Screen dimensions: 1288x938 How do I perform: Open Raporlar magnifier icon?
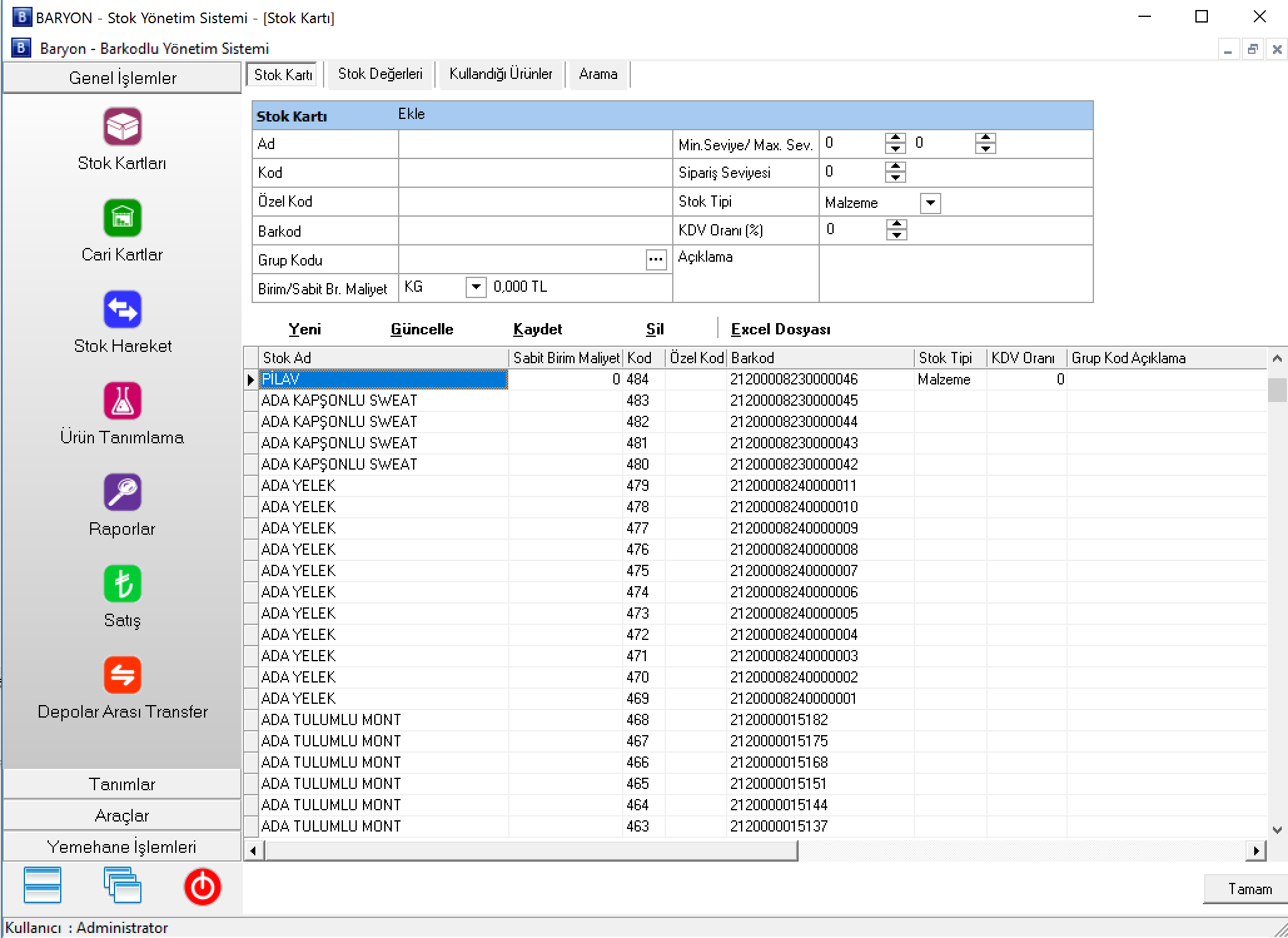pyautogui.click(x=123, y=492)
